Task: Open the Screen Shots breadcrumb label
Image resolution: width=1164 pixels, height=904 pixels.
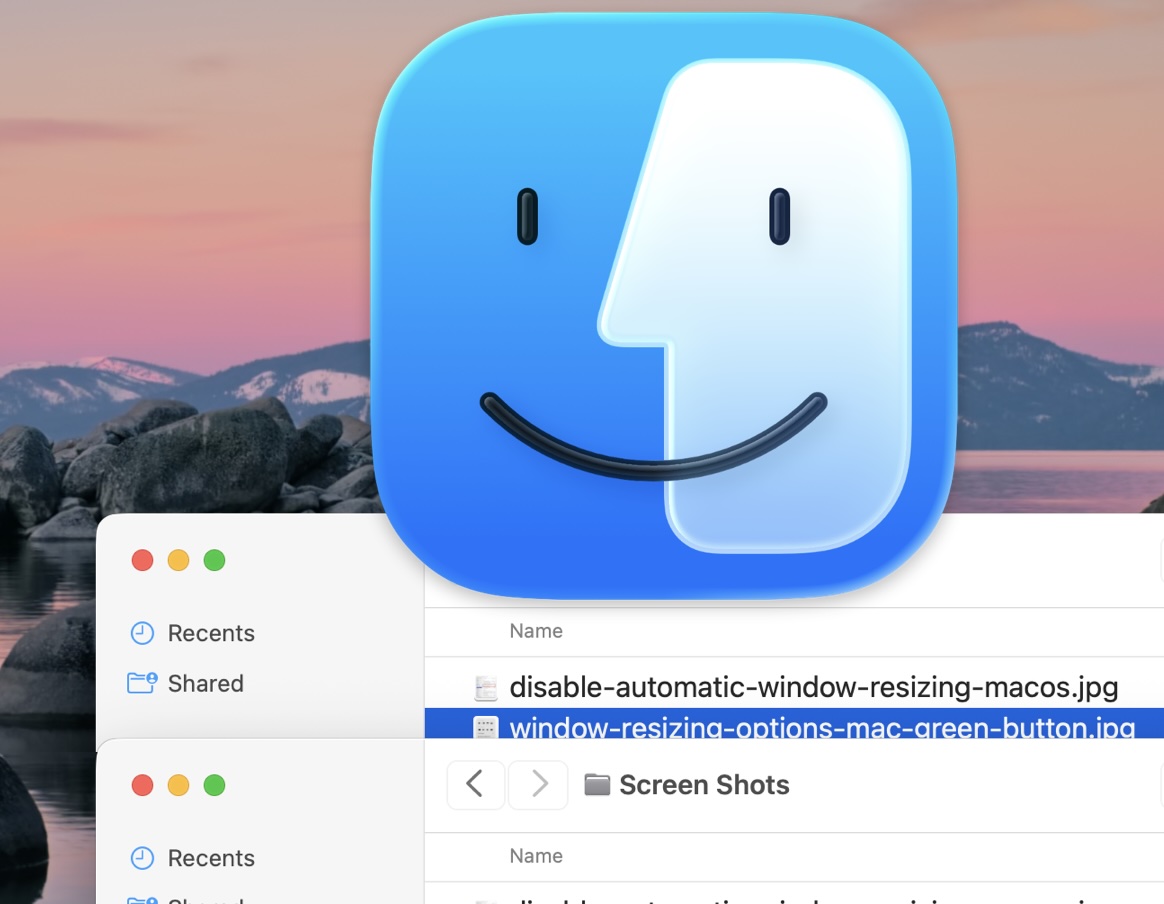Action: pos(704,784)
